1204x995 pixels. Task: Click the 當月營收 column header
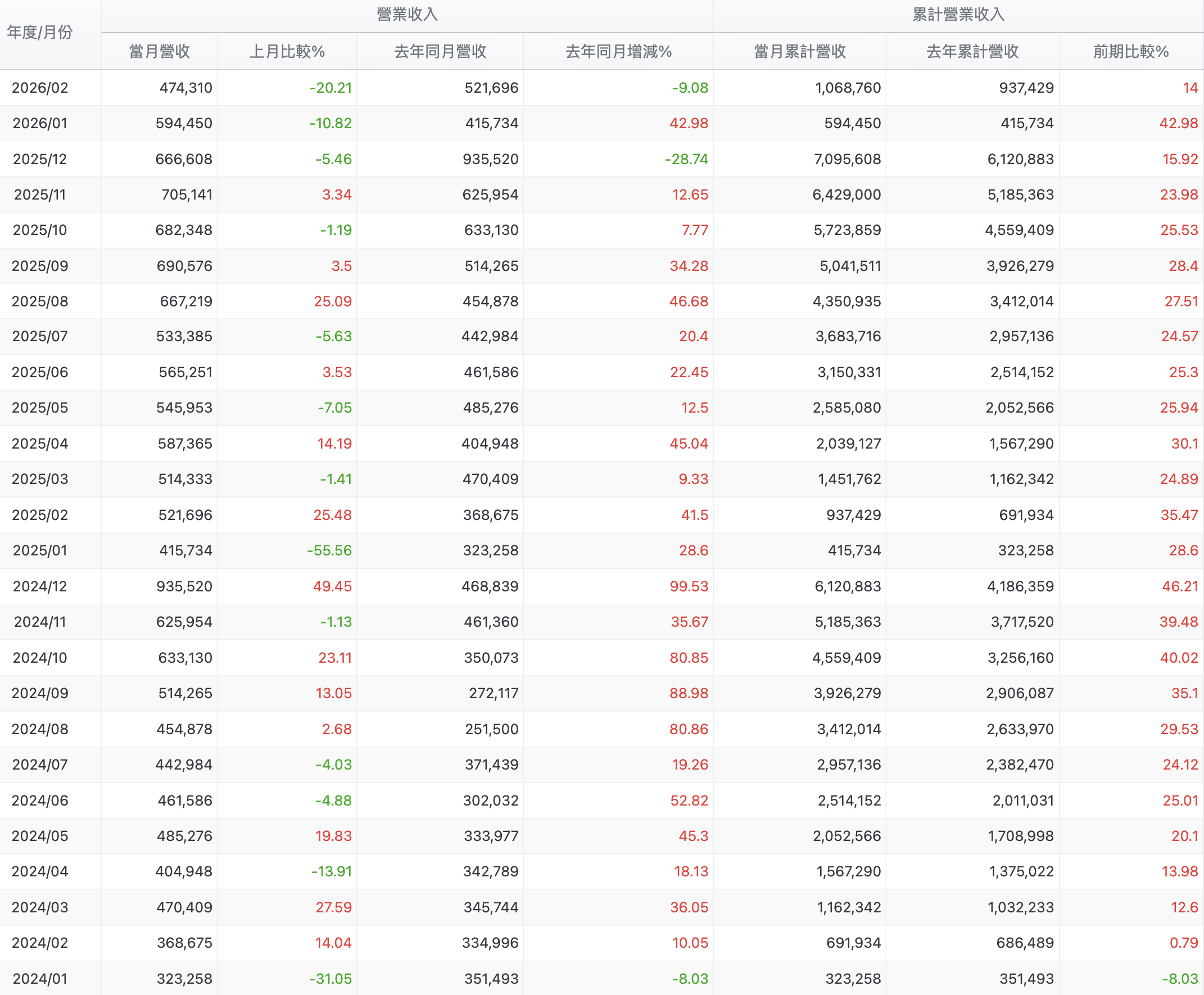pos(159,52)
